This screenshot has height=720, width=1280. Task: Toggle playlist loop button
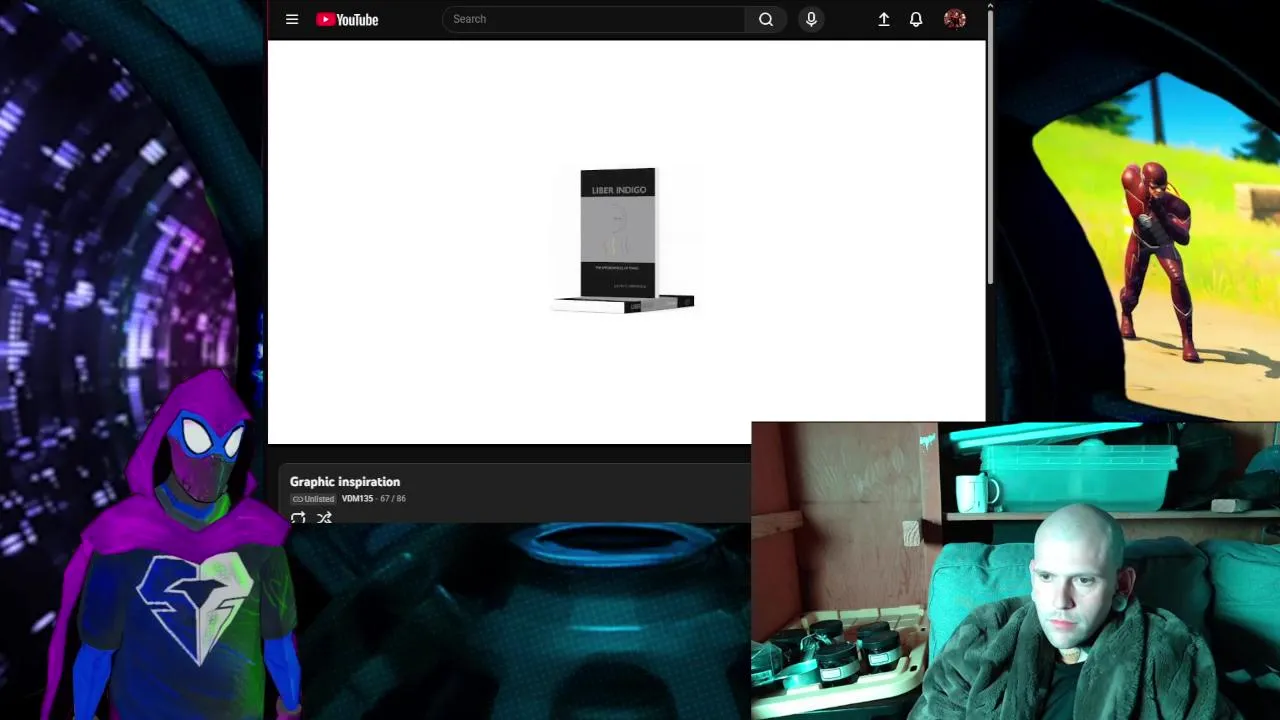298,518
